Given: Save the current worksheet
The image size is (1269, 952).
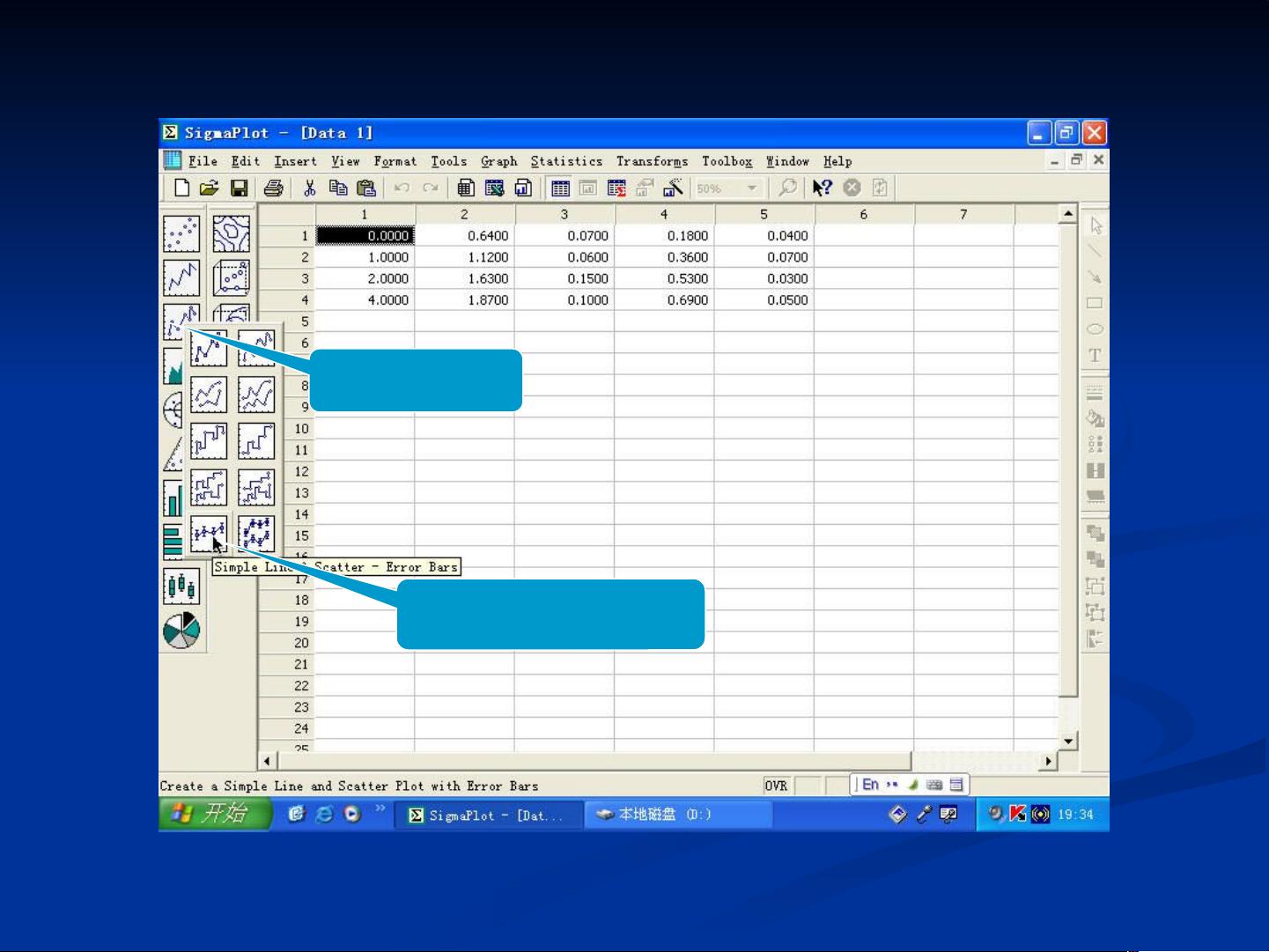Looking at the screenshot, I should coord(240,187).
